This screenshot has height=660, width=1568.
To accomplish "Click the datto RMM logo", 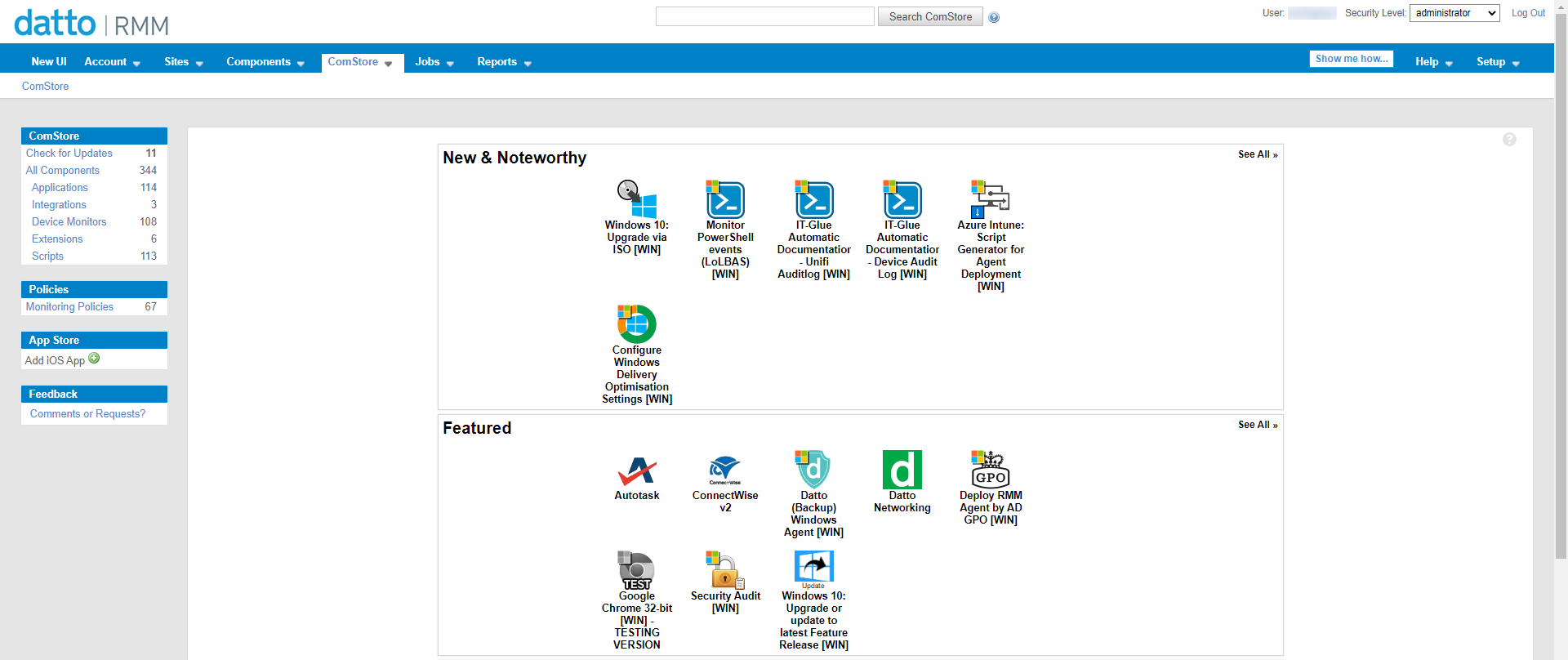I will tap(91, 23).
